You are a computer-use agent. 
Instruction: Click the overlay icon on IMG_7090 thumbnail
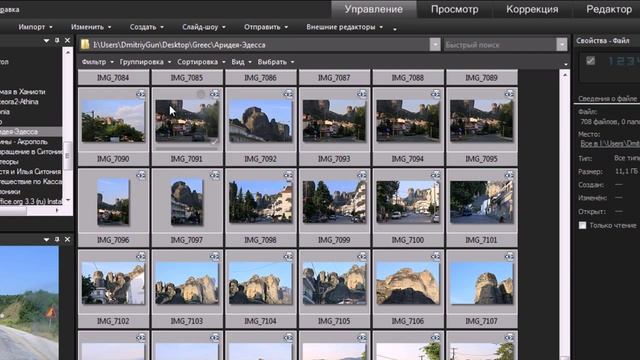[141, 94]
